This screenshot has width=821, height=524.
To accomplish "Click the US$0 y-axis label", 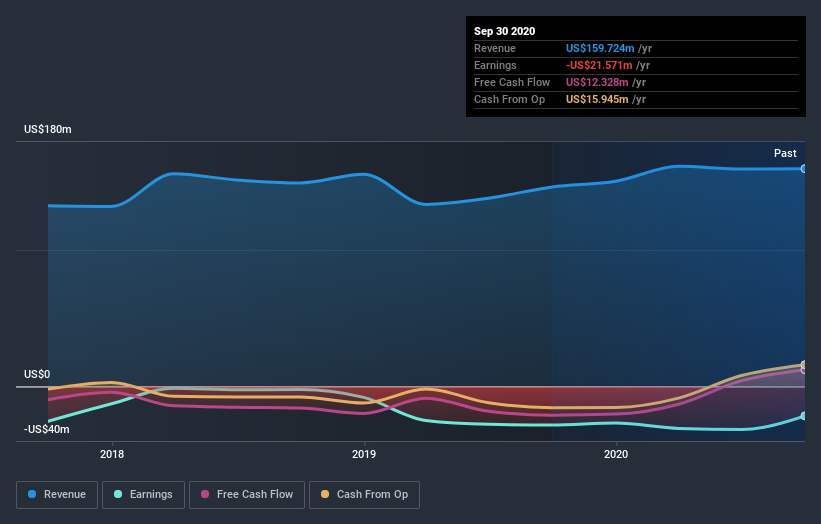I will 37,374.
